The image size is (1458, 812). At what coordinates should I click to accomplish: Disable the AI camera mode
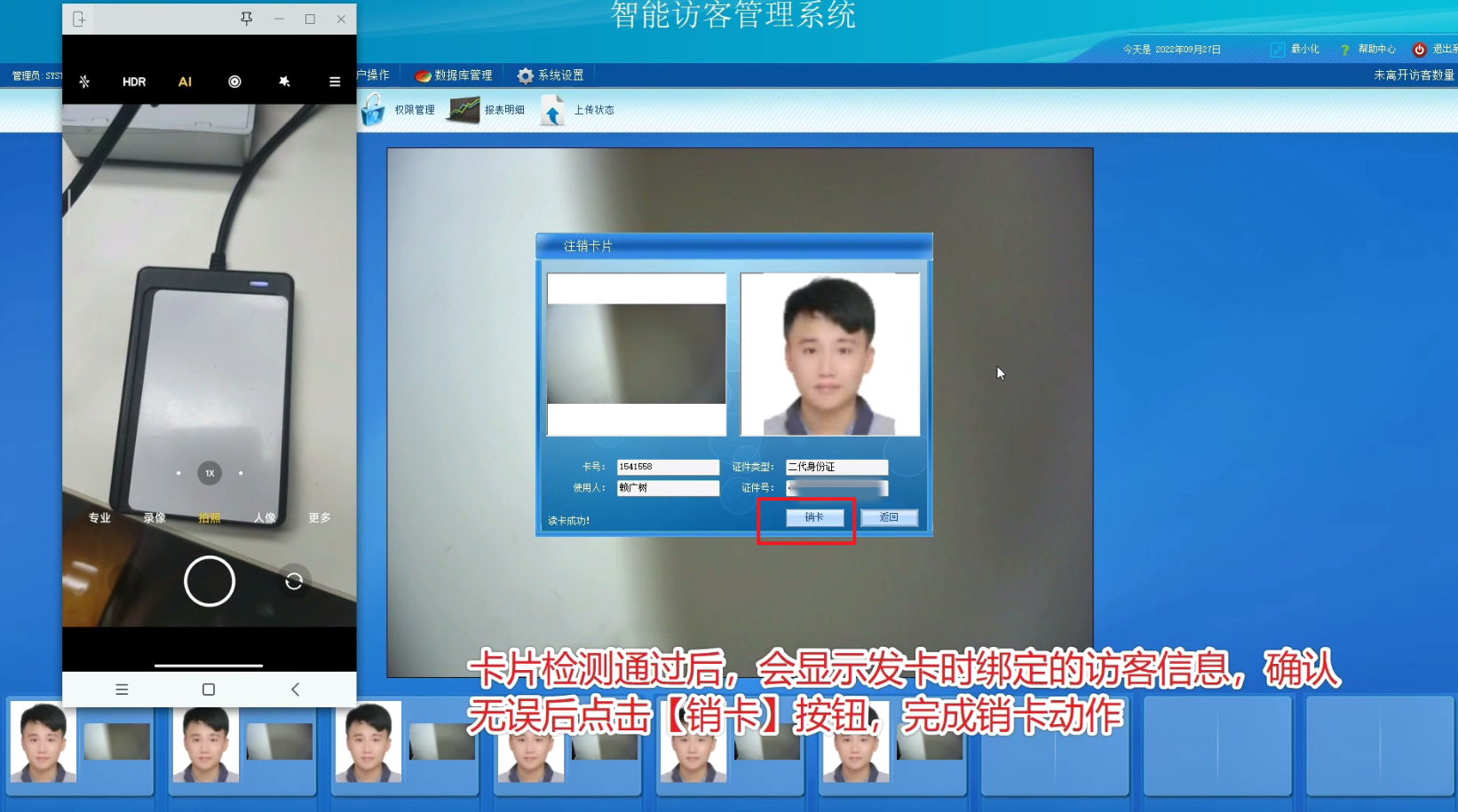point(185,82)
